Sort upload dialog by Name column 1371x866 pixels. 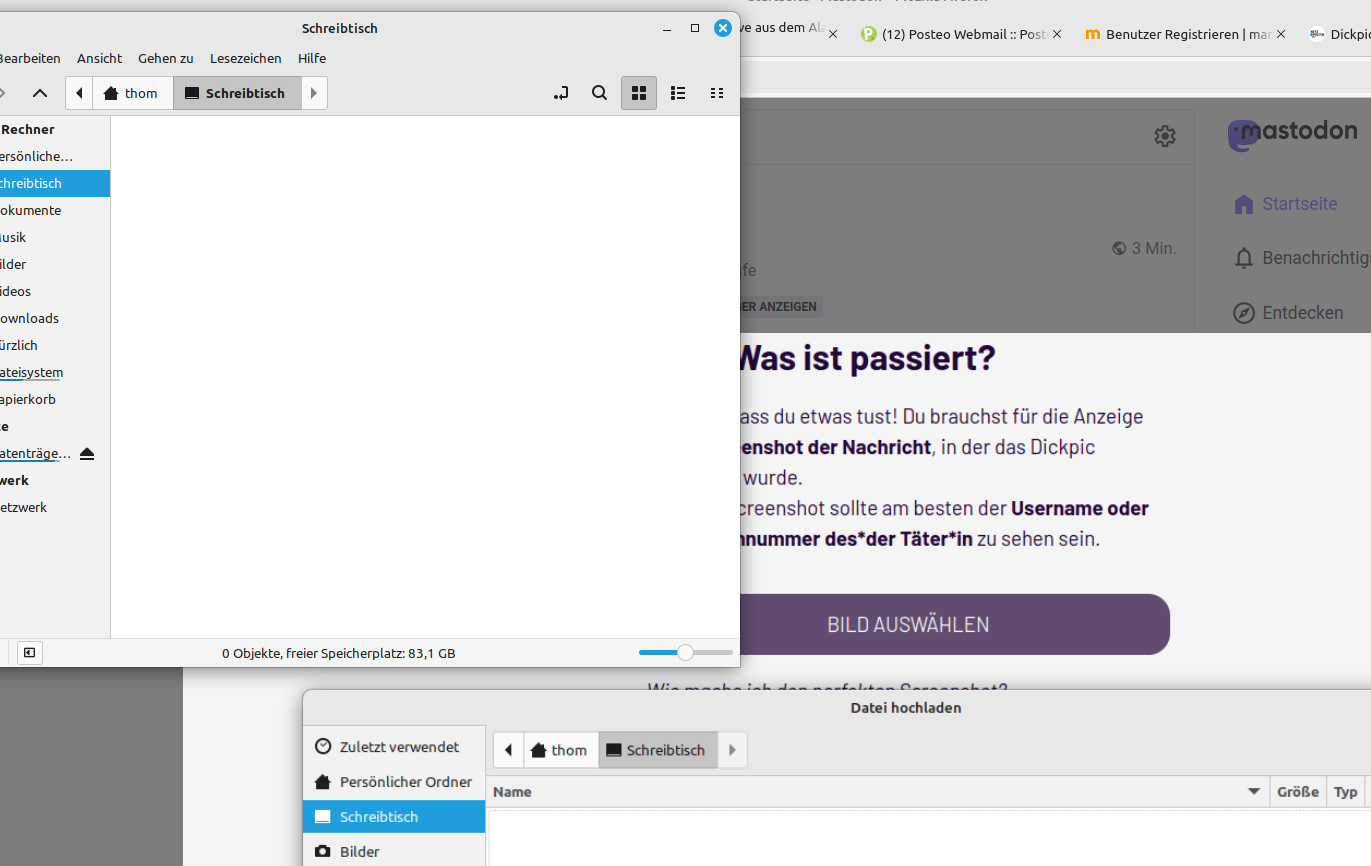click(878, 792)
